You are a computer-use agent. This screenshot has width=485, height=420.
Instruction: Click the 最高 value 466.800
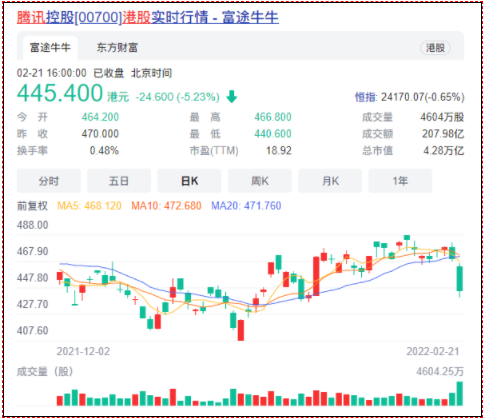(x=273, y=117)
